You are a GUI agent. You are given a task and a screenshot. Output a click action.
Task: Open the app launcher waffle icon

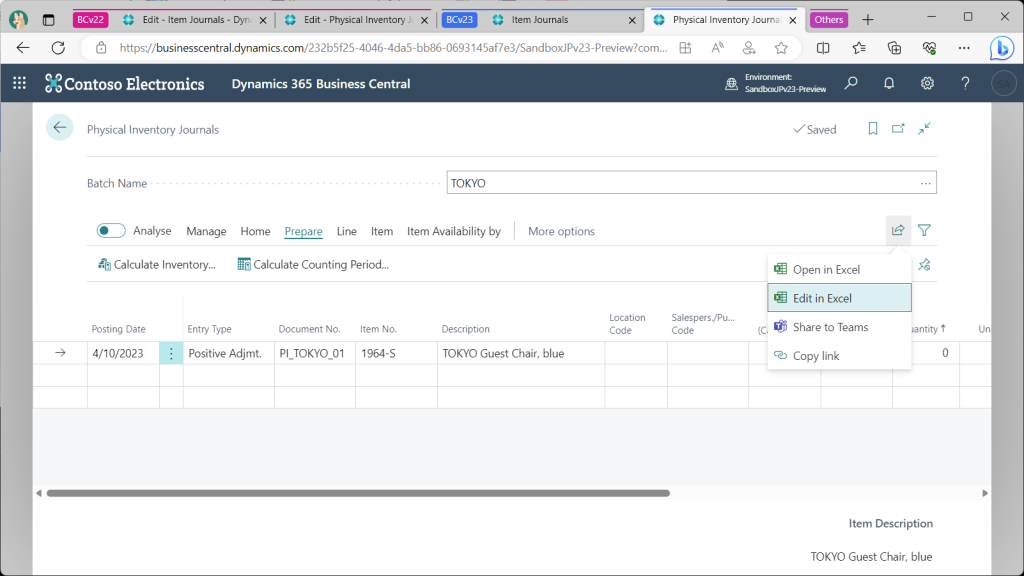pyautogui.click(x=20, y=84)
